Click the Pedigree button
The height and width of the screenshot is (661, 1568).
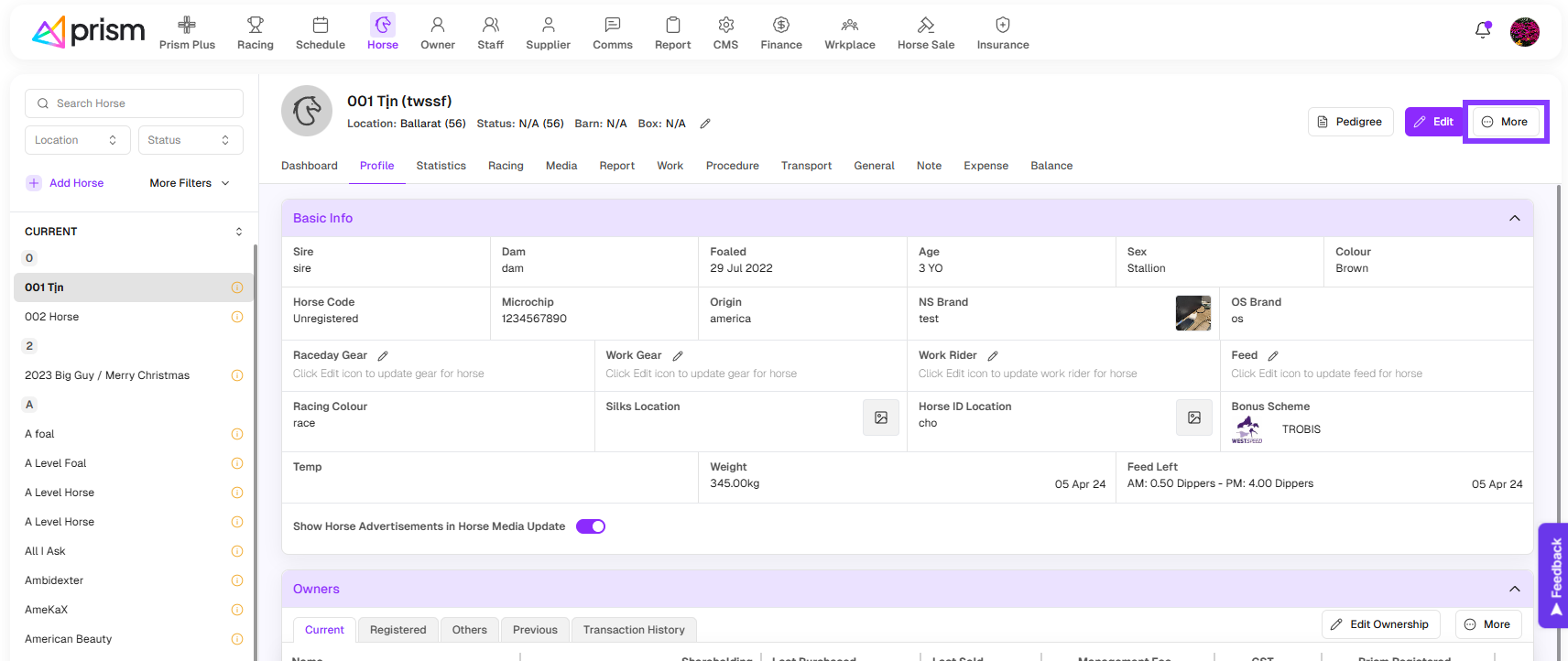click(1350, 122)
